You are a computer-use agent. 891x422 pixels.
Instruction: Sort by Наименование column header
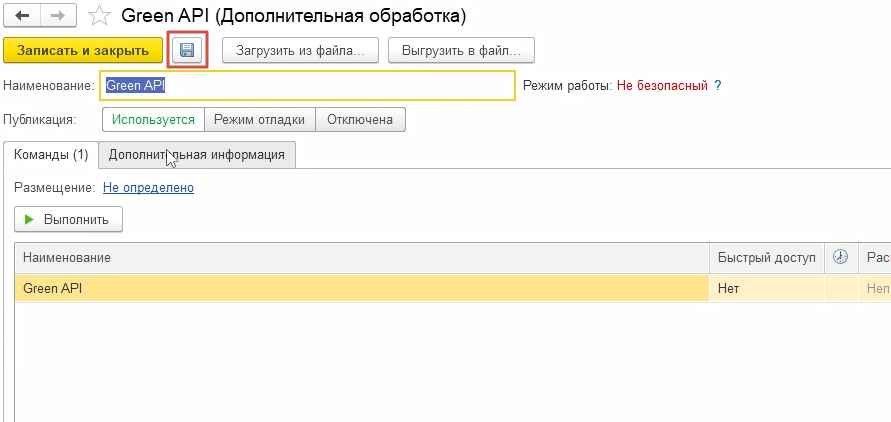[360, 258]
